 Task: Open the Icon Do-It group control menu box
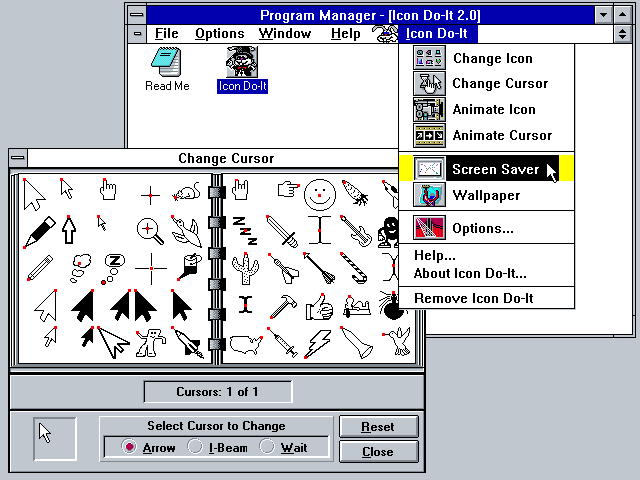[138, 34]
